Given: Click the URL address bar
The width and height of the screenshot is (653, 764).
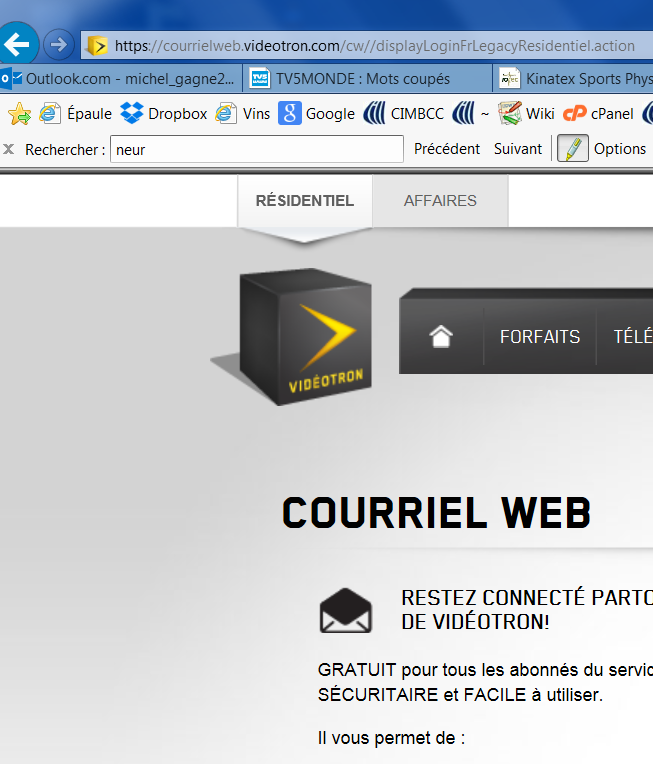Looking at the screenshot, I should tap(380, 46).
